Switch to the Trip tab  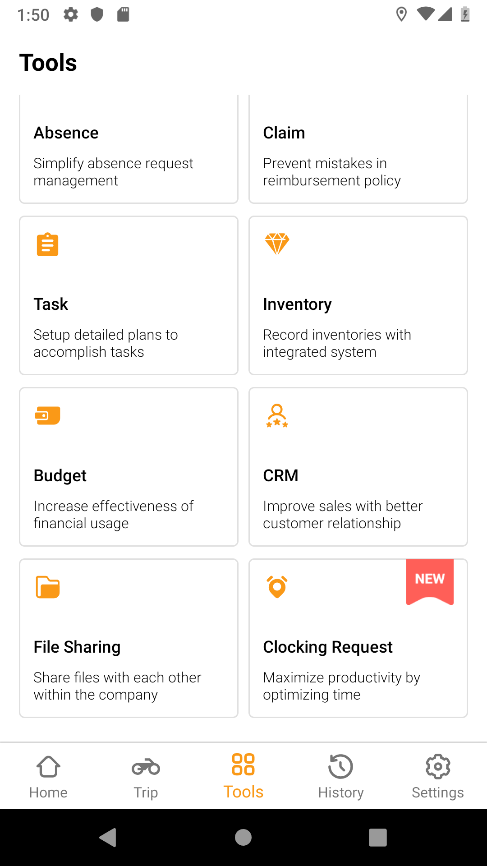tap(146, 777)
